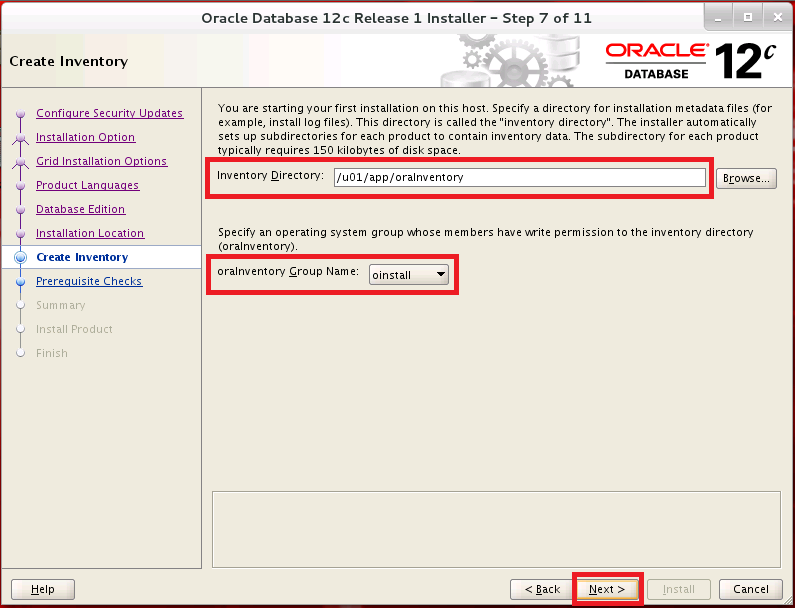Click the Database Edition bullet icon
The height and width of the screenshot is (608, 796).
pos(20,210)
